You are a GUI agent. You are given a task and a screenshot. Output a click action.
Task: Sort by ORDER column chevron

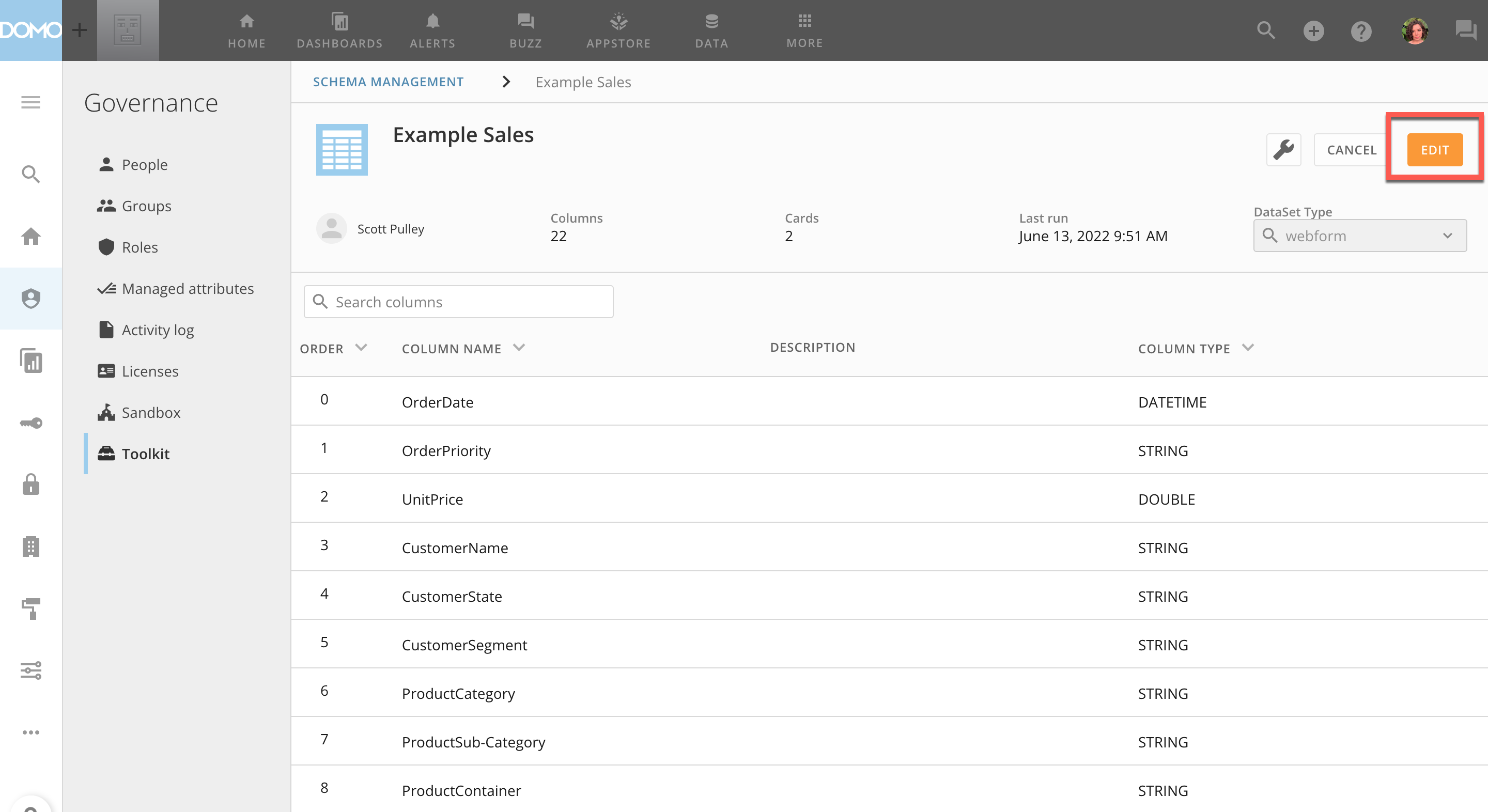361,348
